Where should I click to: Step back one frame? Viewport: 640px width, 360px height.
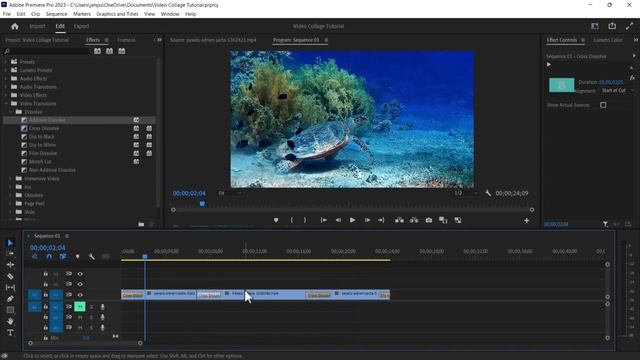click(x=338, y=220)
